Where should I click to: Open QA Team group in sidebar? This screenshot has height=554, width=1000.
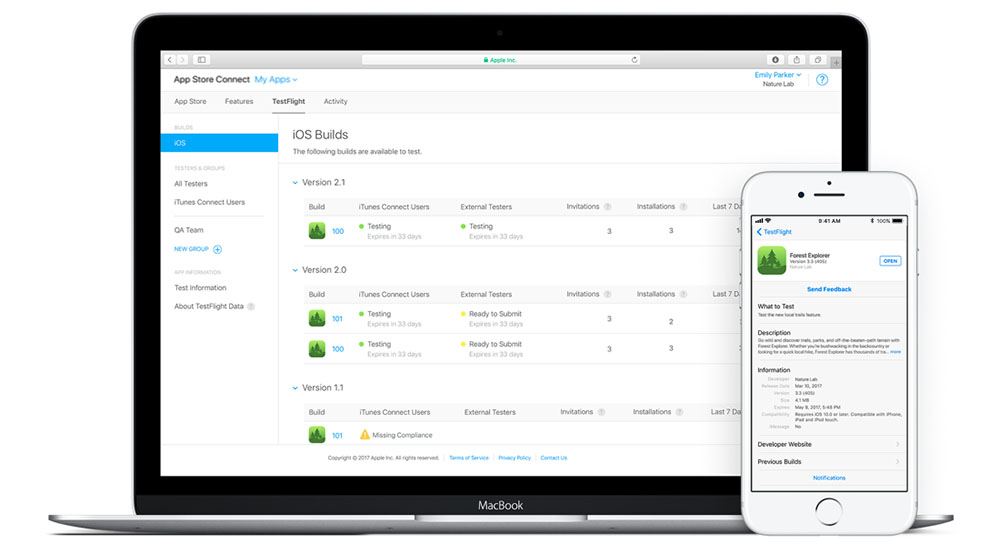coord(189,230)
